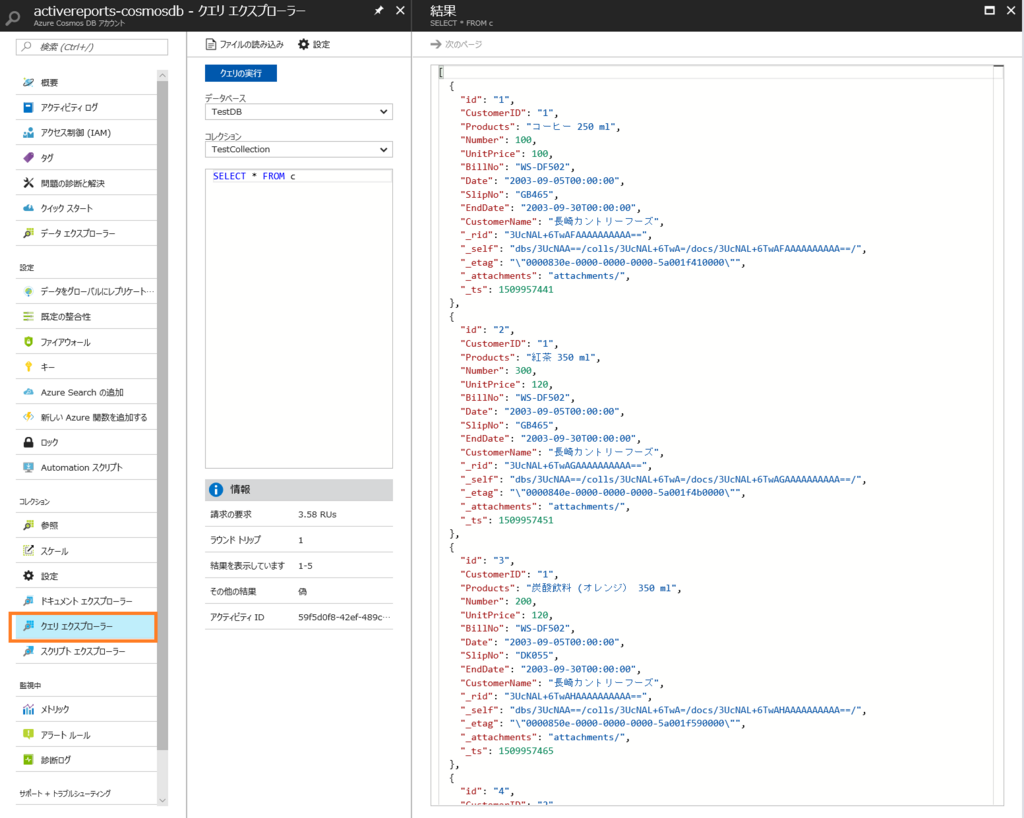Click the sidebar scroll down arrow
1024x818 pixels.
(163, 800)
